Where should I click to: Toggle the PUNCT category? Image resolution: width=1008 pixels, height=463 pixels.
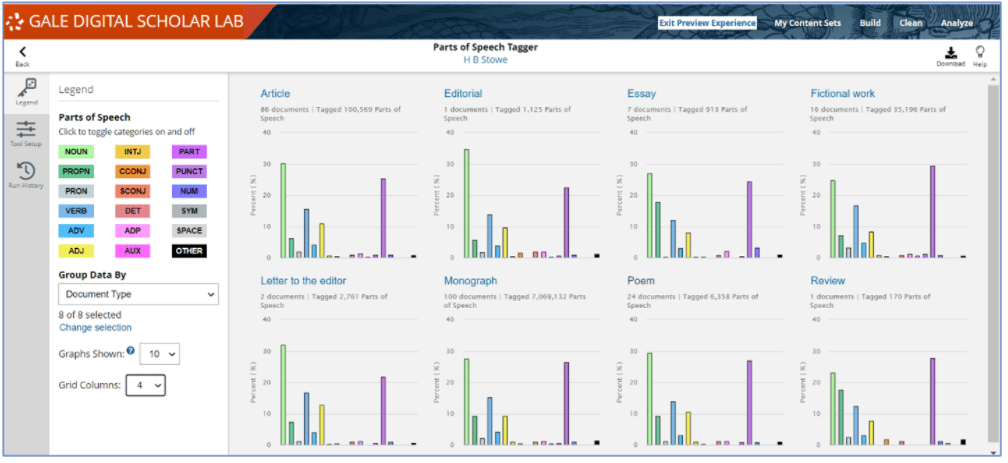(x=189, y=172)
